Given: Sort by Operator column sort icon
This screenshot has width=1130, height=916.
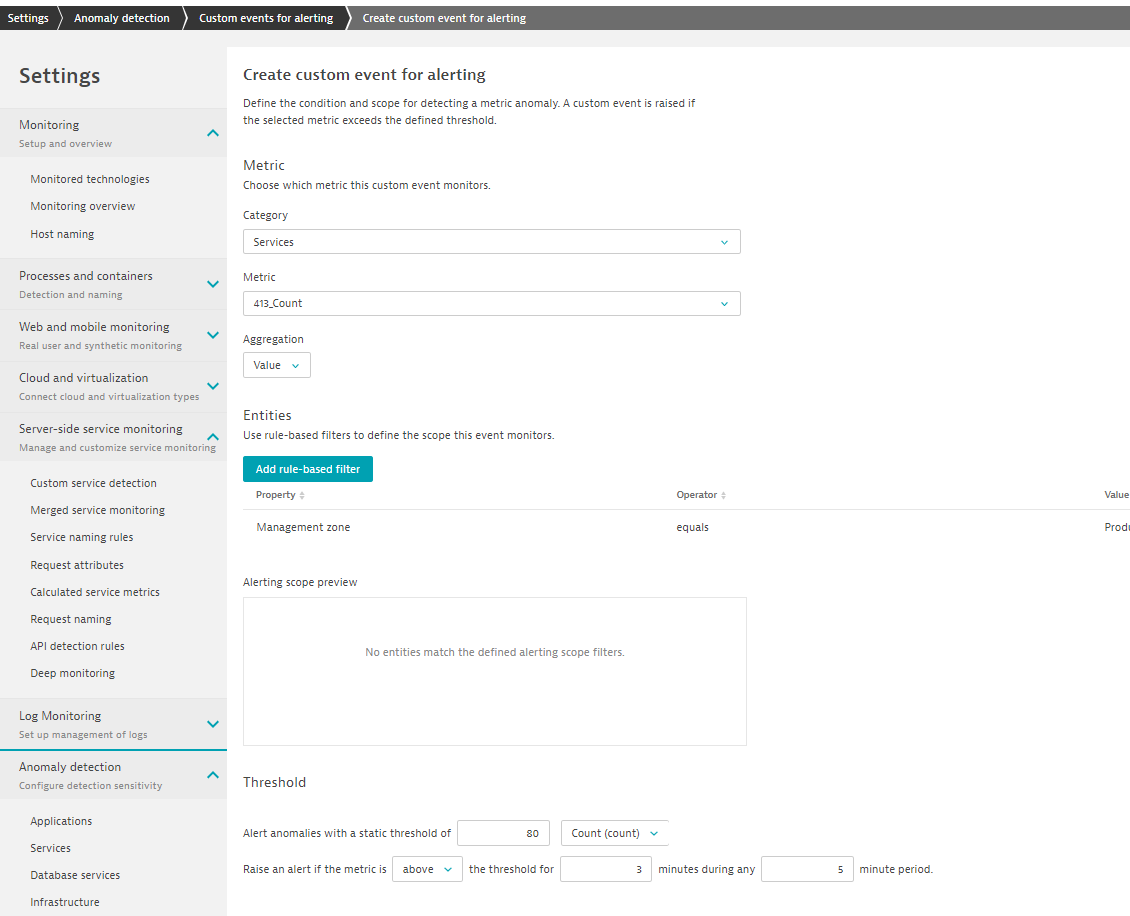Looking at the screenshot, I should (x=723, y=495).
